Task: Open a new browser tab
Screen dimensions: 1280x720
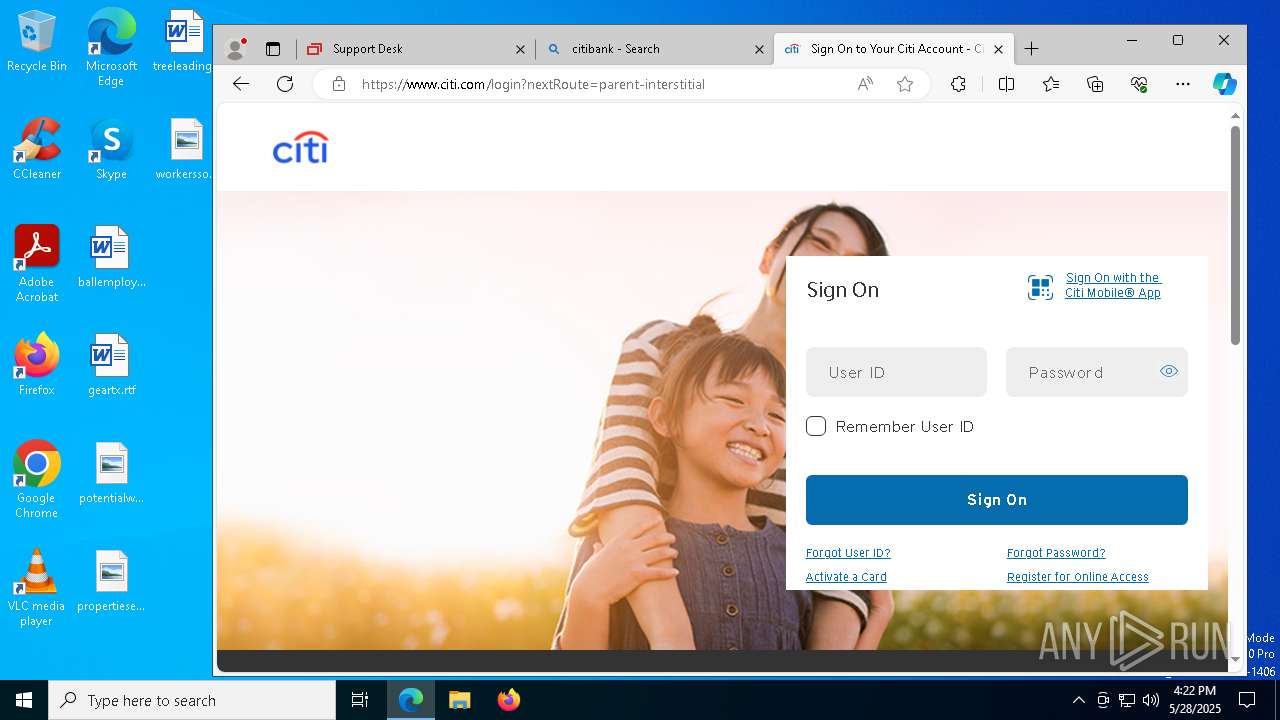Action: point(1032,48)
